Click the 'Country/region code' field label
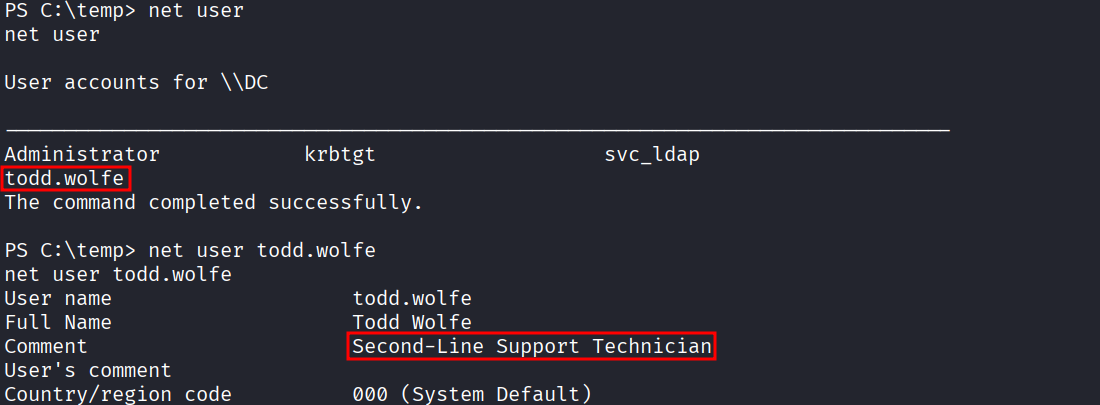Image resolution: width=1100 pixels, height=405 pixels. 118,394
